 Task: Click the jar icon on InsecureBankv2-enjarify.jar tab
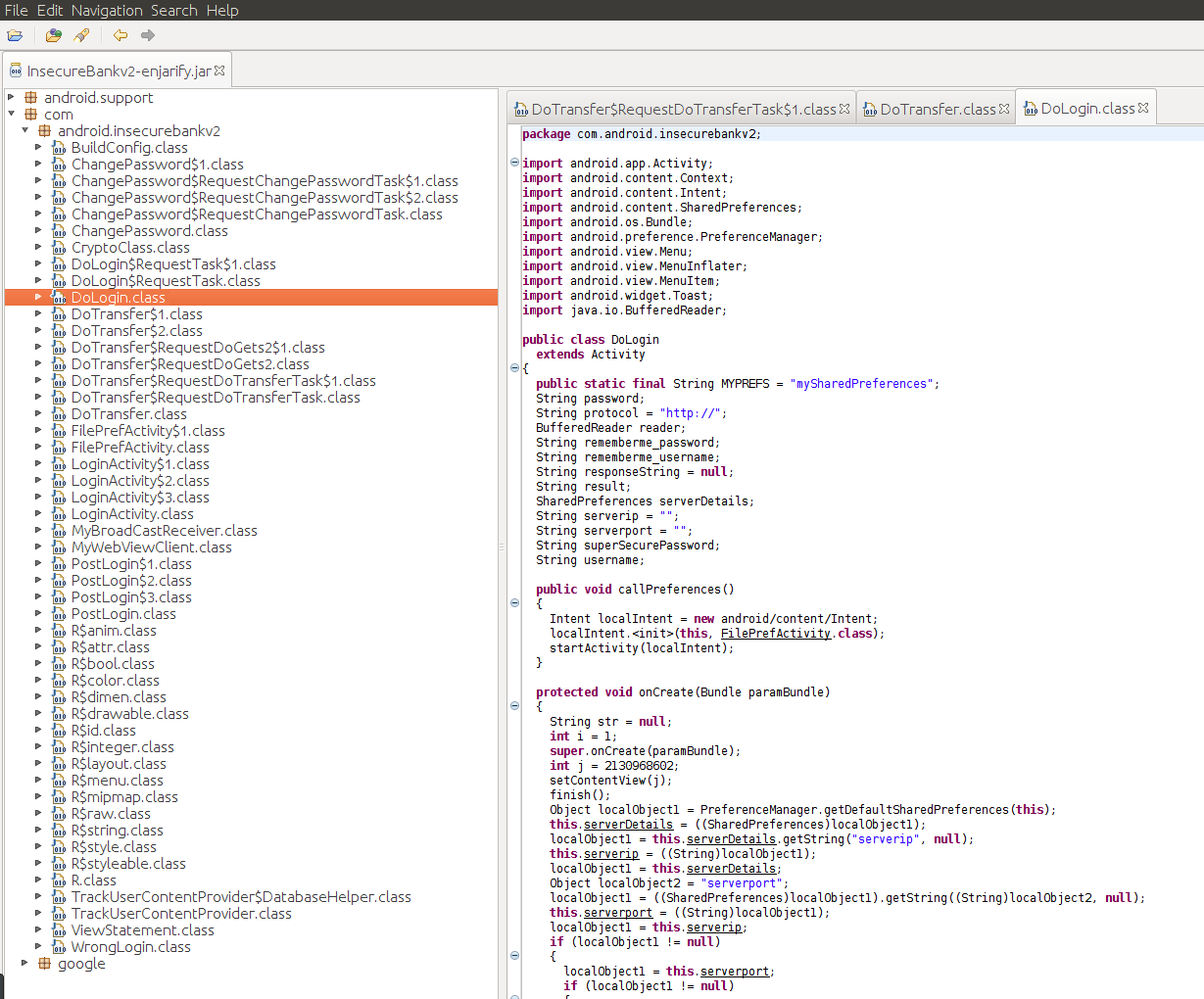(15, 70)
